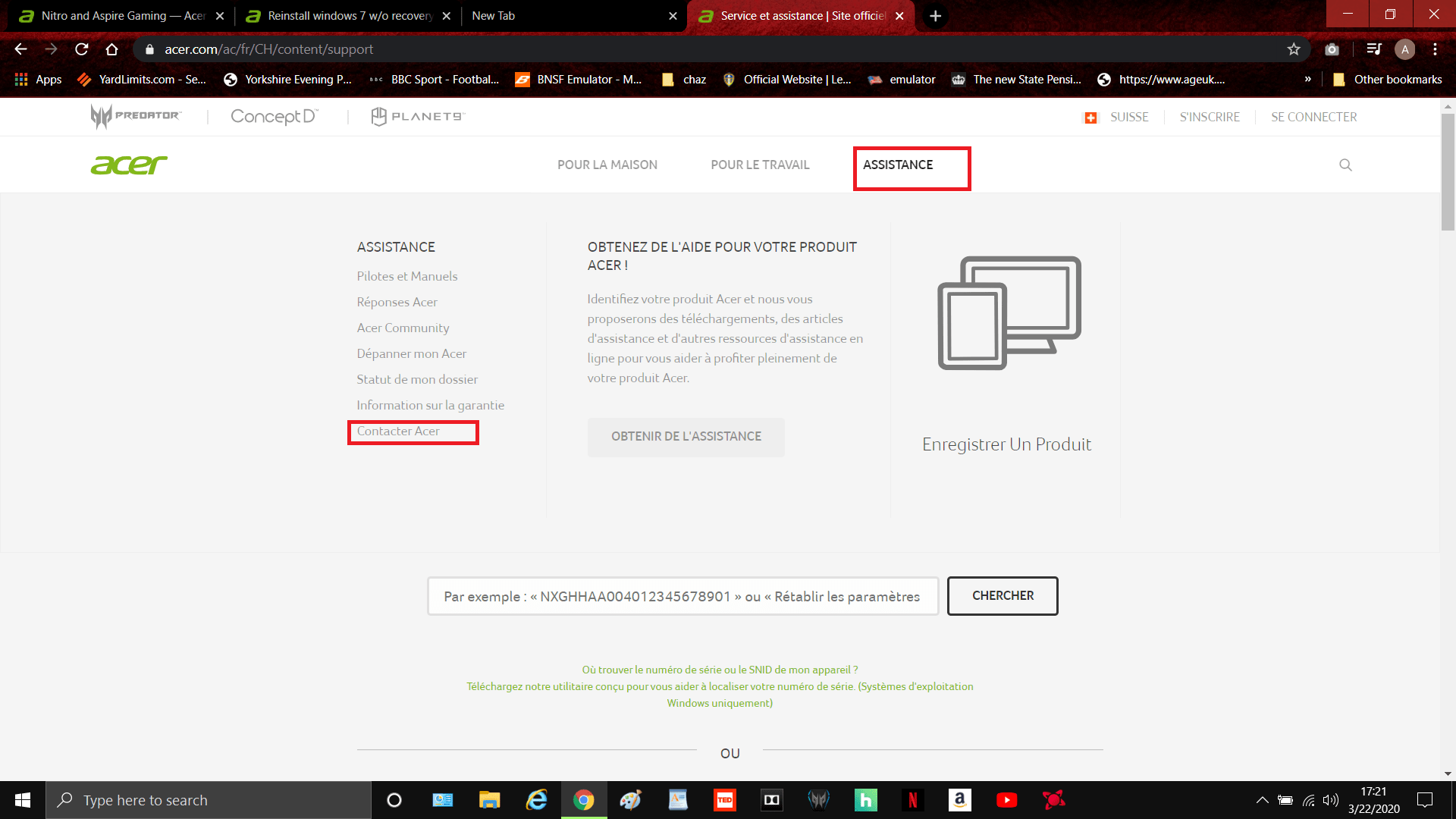Open the ConceptD brand logo
The image size is (1456, 819).
click(275, 116)
